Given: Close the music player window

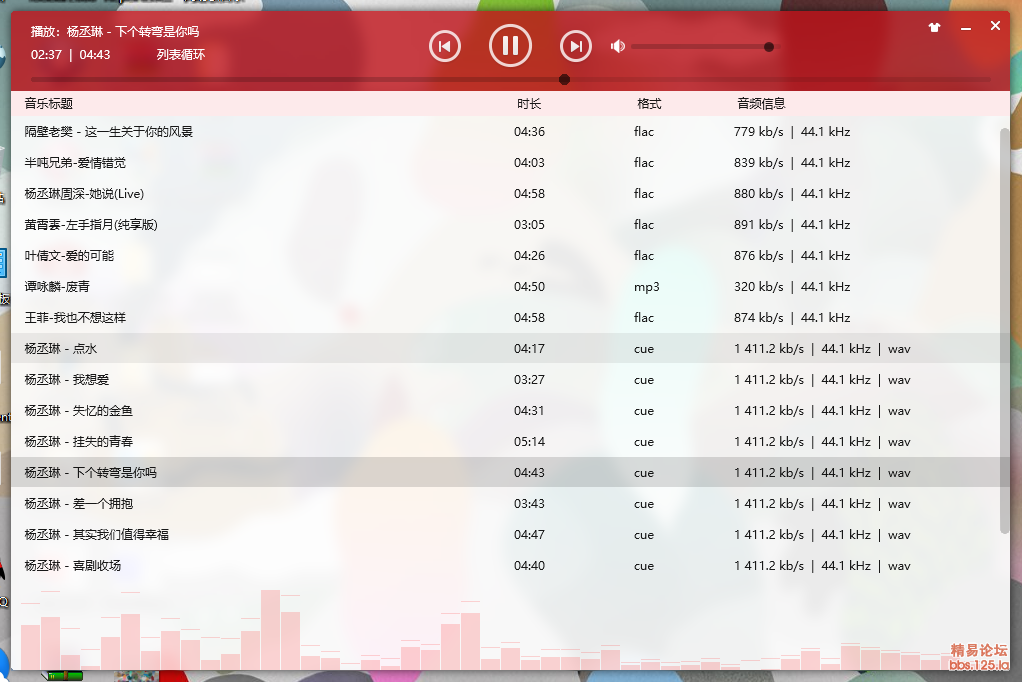Looking at the screenshot, I should pyautogui.click(x=995, y=26).
